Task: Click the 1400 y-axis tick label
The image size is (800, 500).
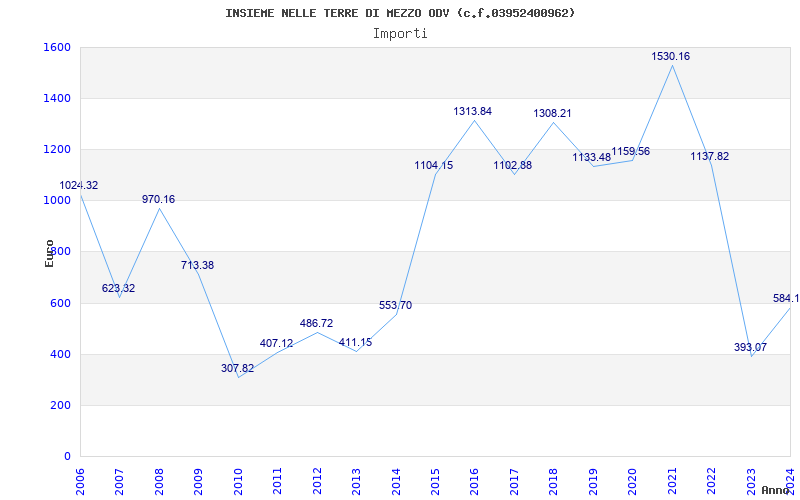Action: 55,98
